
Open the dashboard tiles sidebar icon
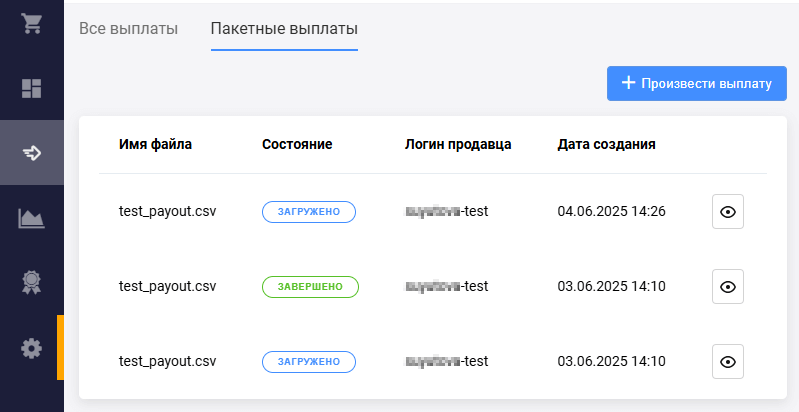tap(31, 88)
